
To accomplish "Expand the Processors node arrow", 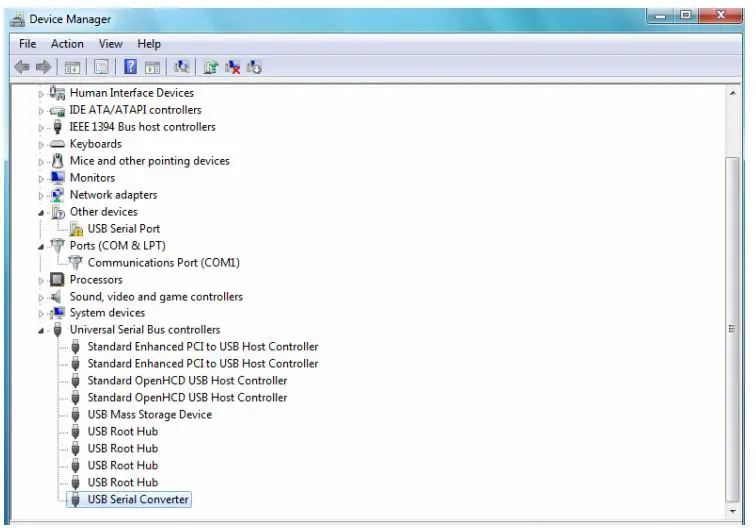I will click(40, 281).
